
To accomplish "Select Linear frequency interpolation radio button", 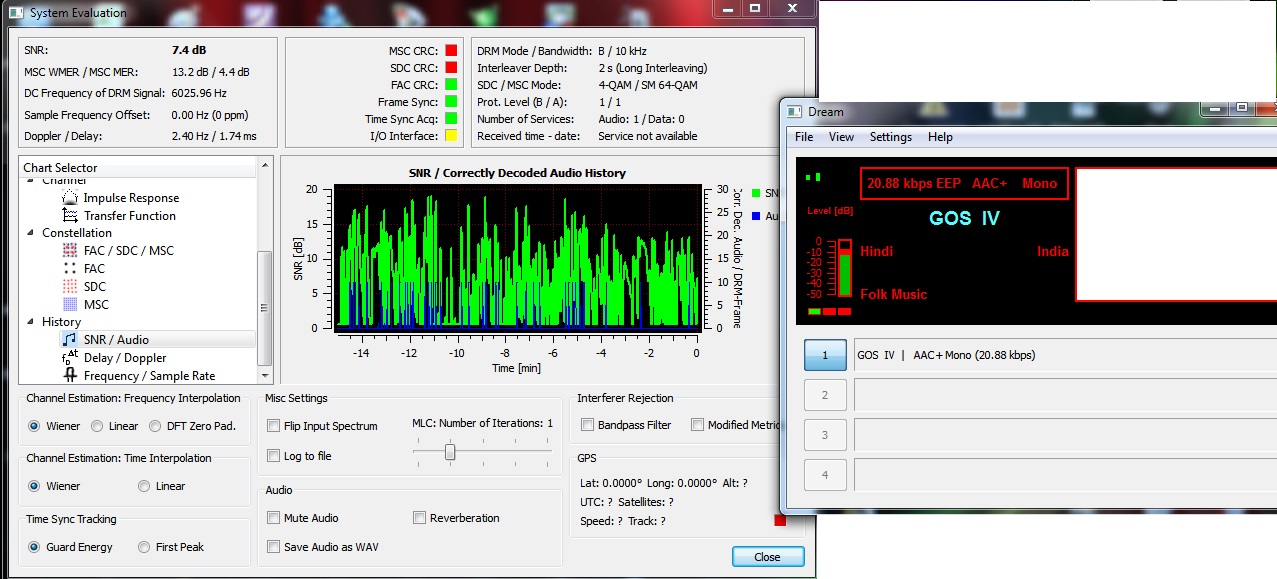I will [97, 426].
